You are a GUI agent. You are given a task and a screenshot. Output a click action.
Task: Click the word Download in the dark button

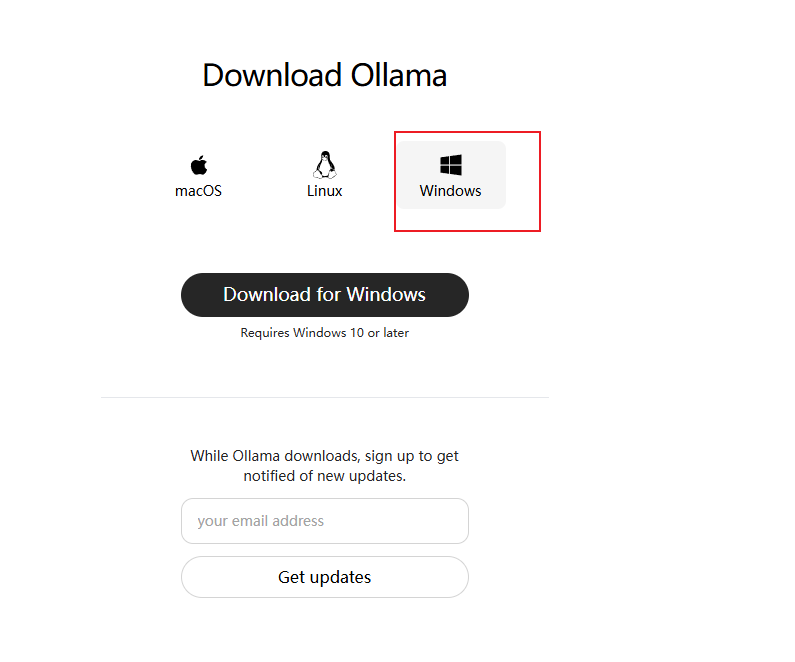[x=267, y=295]
